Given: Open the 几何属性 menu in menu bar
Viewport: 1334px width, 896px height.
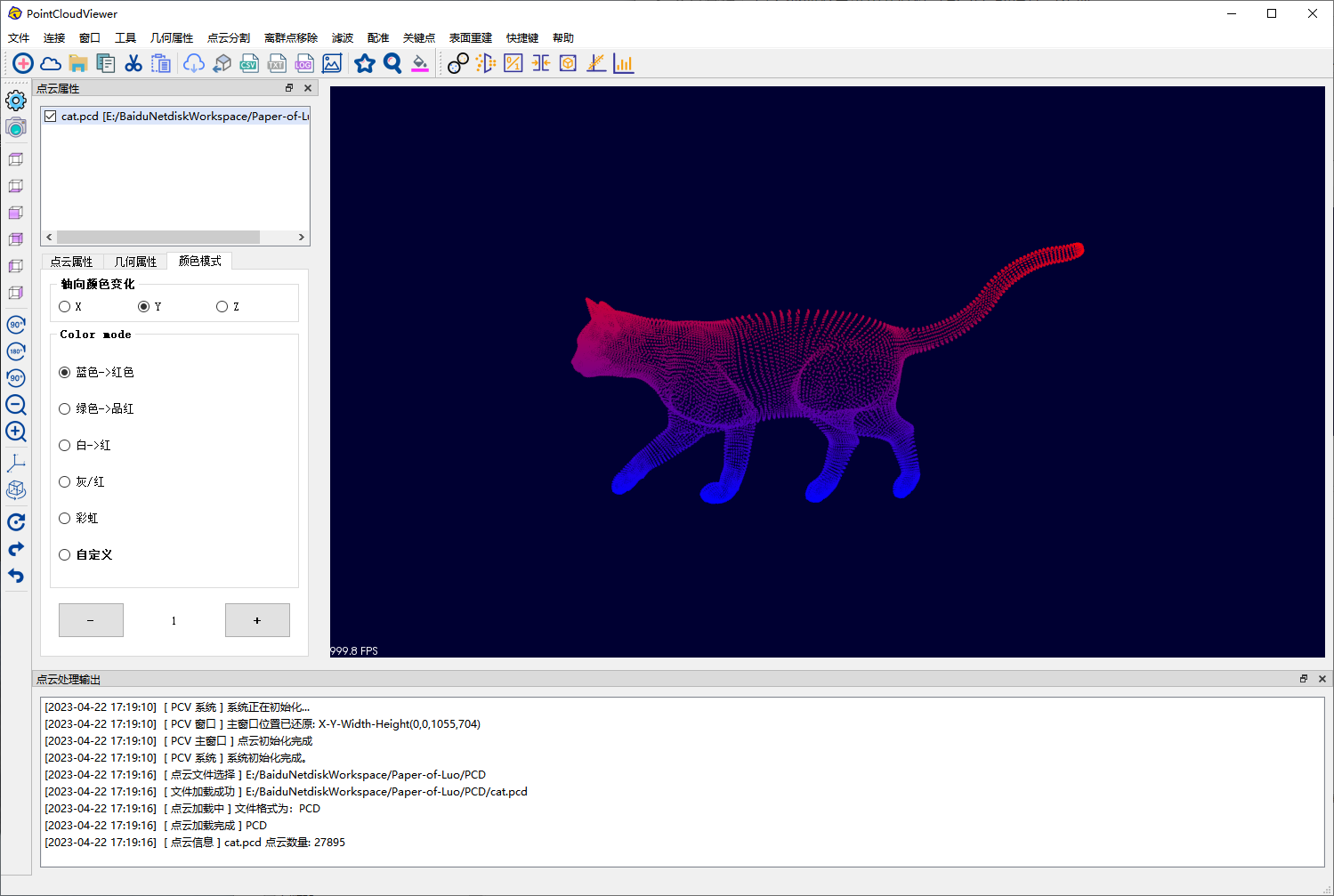Looking at the screenshot, I should 172,37.
